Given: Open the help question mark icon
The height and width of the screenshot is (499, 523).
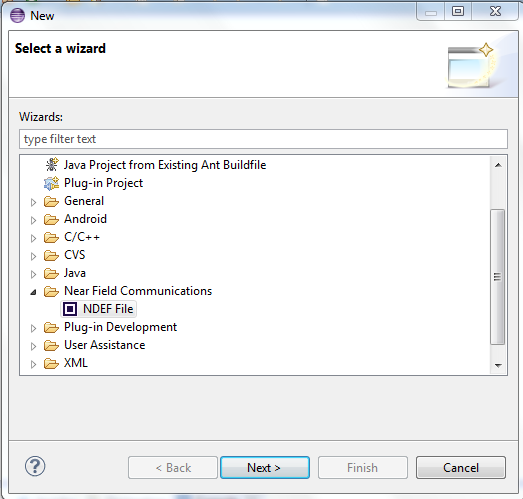Looking at the screenshot, I should (35, 466).
